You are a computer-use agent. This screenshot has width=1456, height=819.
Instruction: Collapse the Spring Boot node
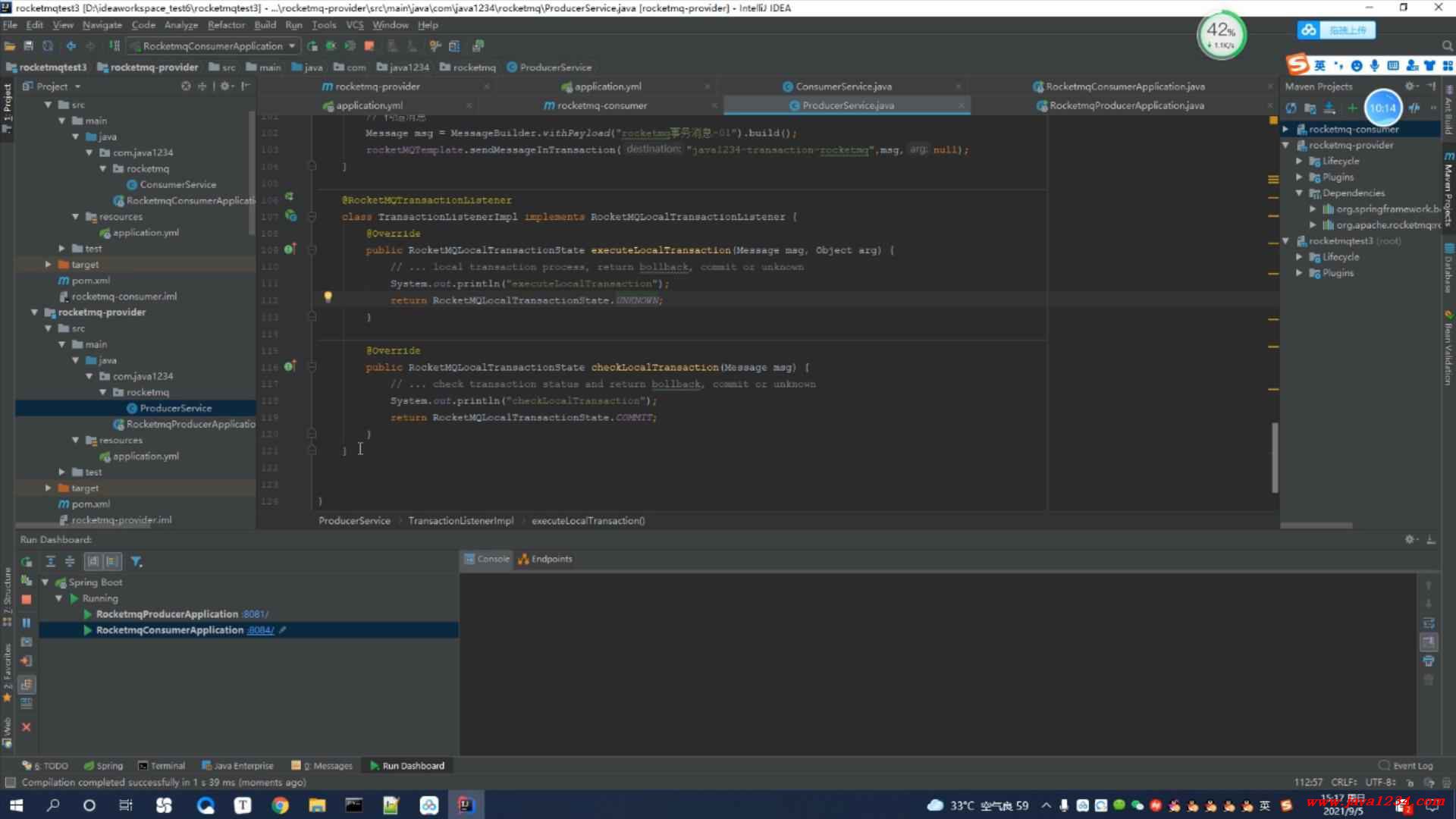tap(45, 582)
